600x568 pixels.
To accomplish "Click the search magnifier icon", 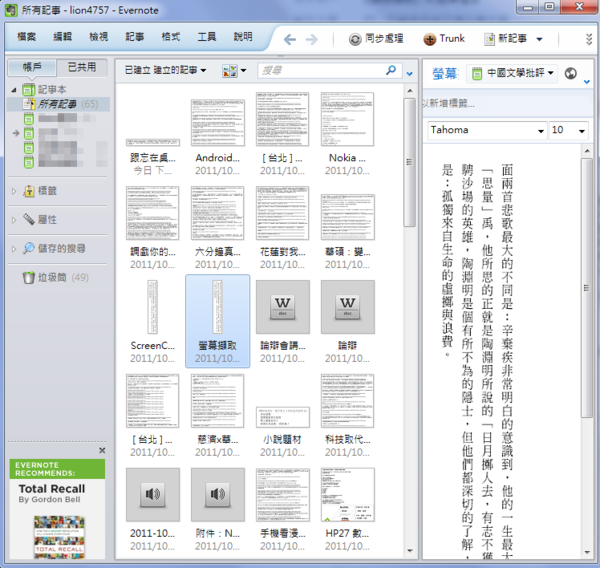I will 392,71.
